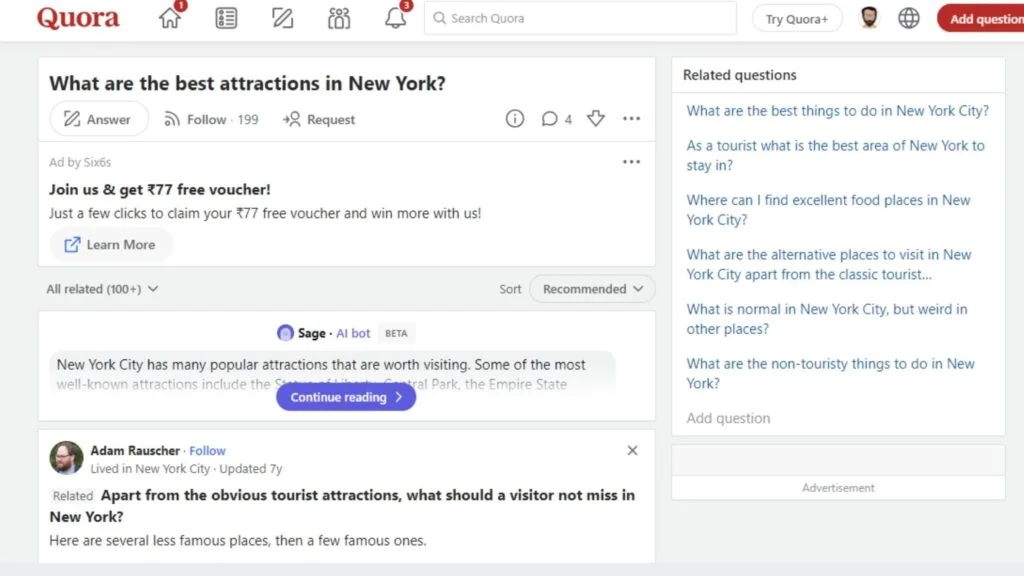Open Adam Rauscher's profile picture
The image size is (1024, 576).
67,458
